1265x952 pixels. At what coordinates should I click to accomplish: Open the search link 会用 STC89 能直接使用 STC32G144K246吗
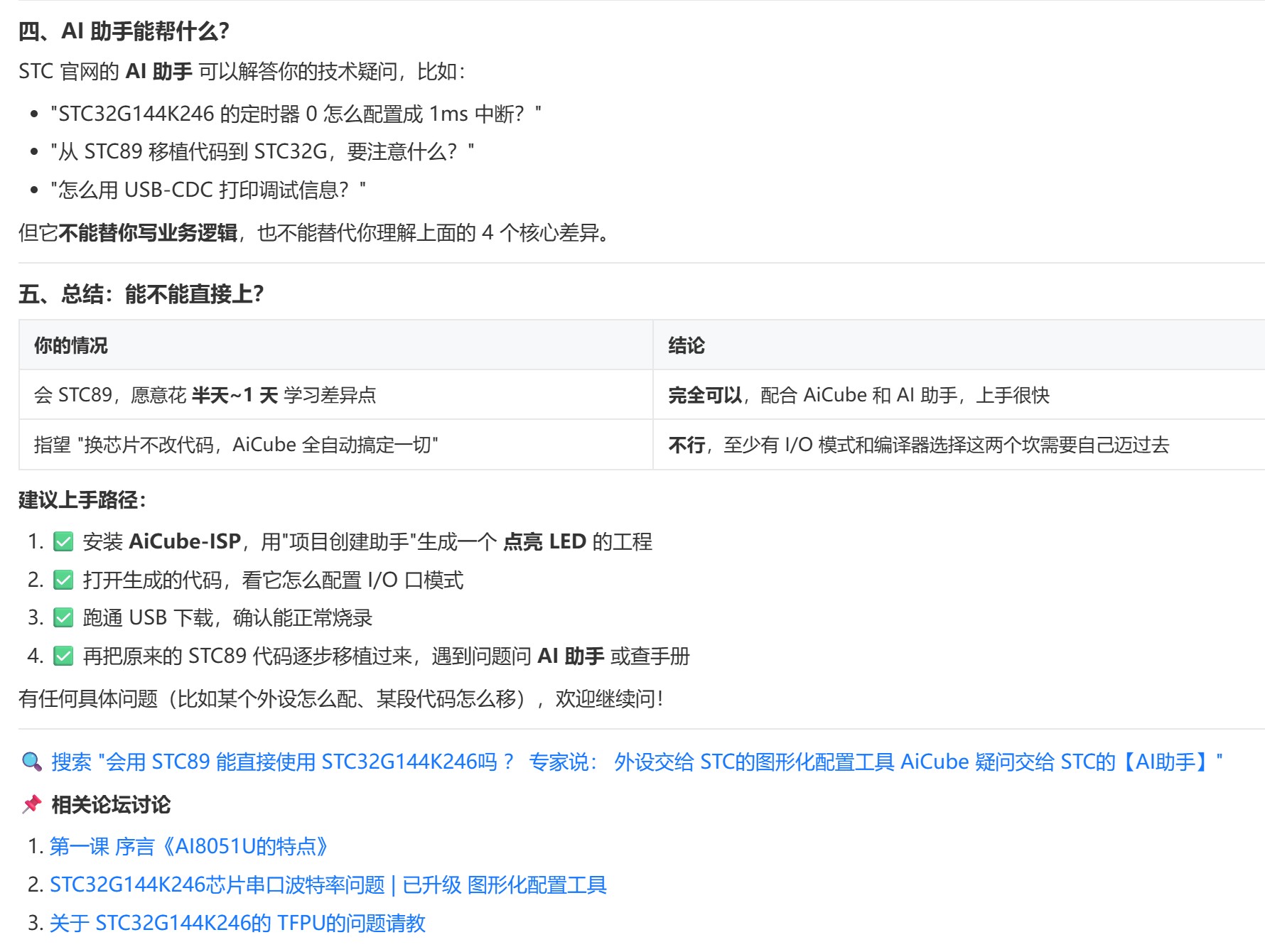click(637, 762)
